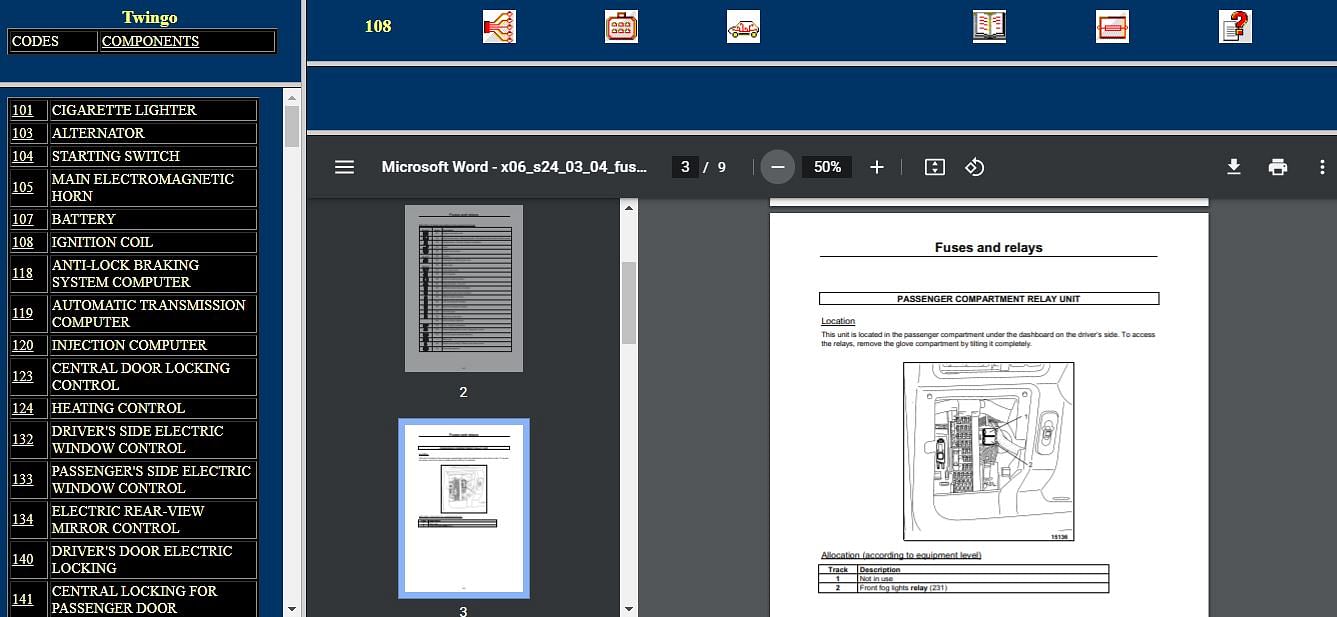This screenshot has width=1337, height=617.
Task: Click the component list scrollbar thumb
Action: [x=292, y=126]
